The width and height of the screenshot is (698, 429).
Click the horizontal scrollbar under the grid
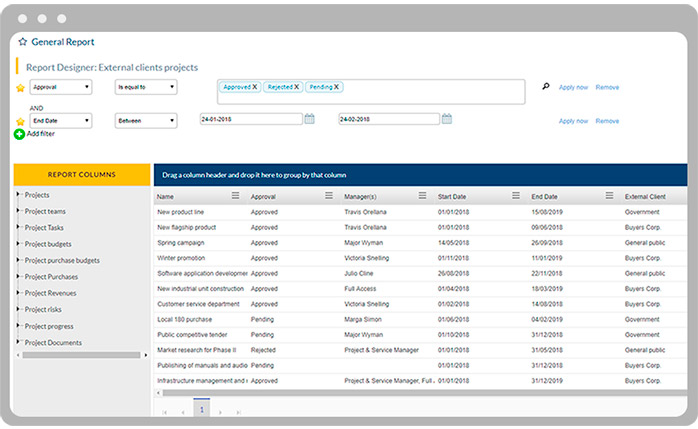coord(300,393)
